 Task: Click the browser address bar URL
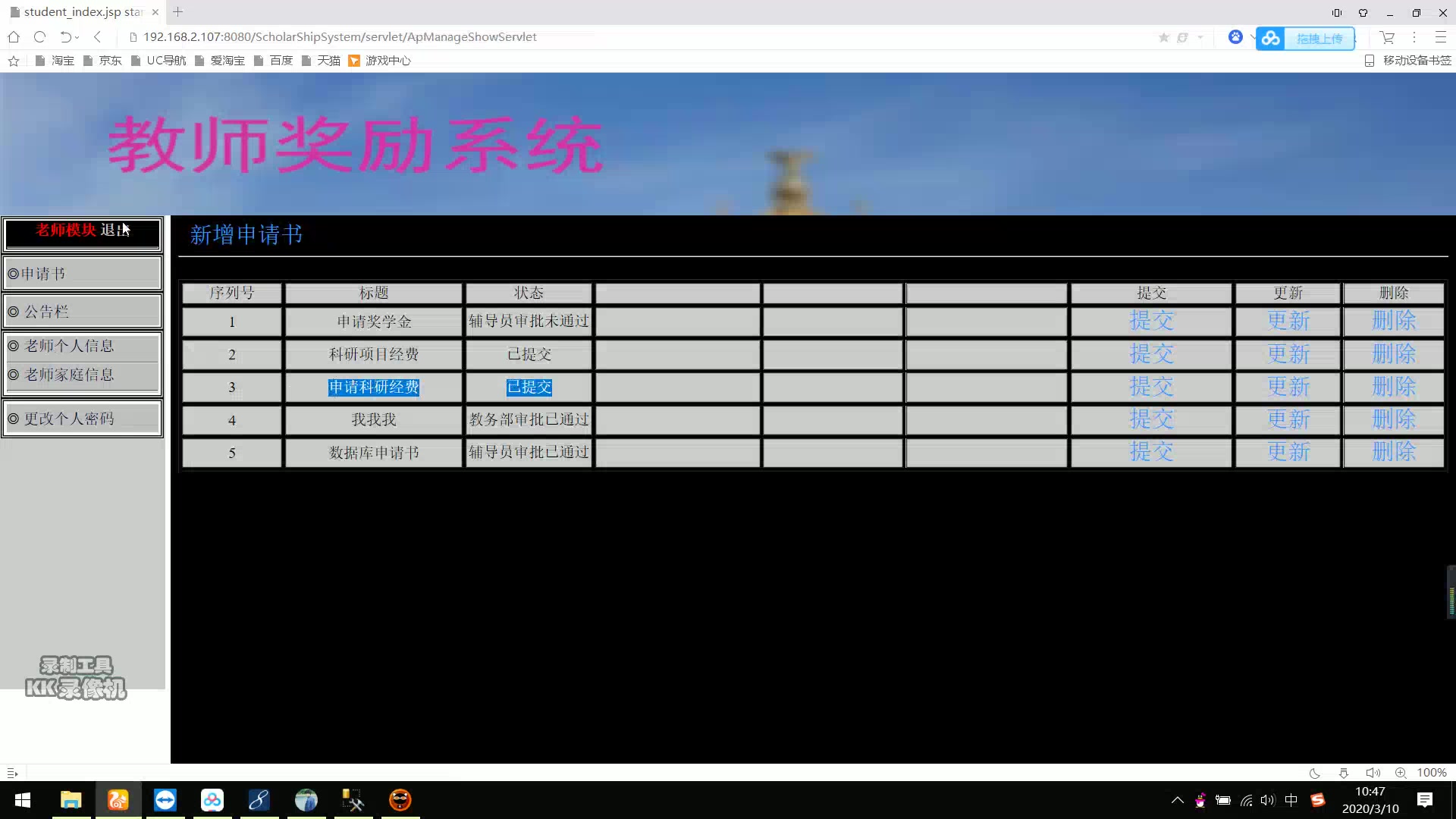tap(340, 37)
